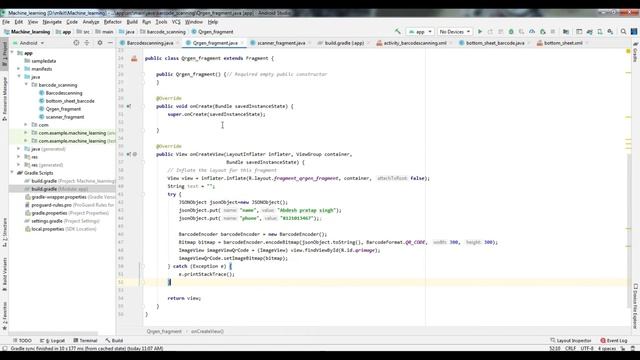The image size is (640, 360).
Task: Open the app run configuration dropdown
Action: (x=420, y=31)
